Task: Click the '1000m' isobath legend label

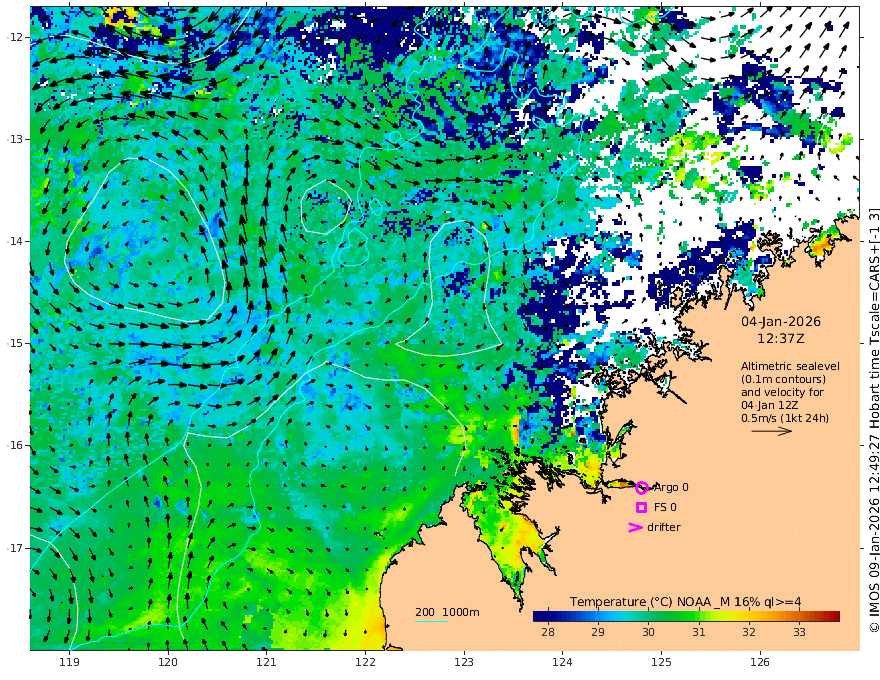Action: [x=461, y=612]
